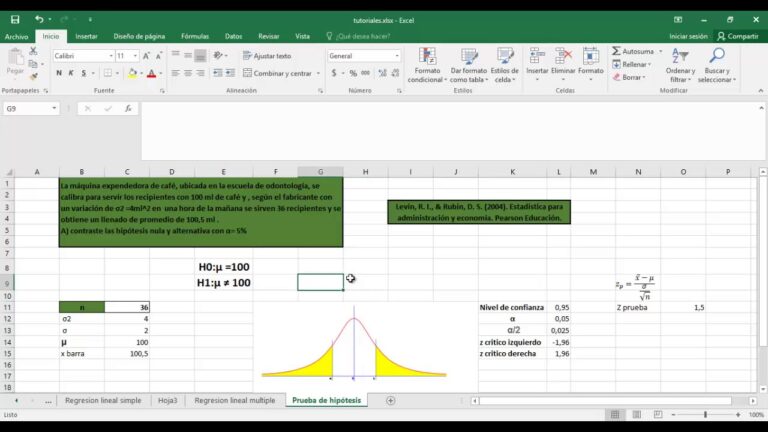Open the font size dropdown
Screen dimensions: 768x432
tap(135, 56)
